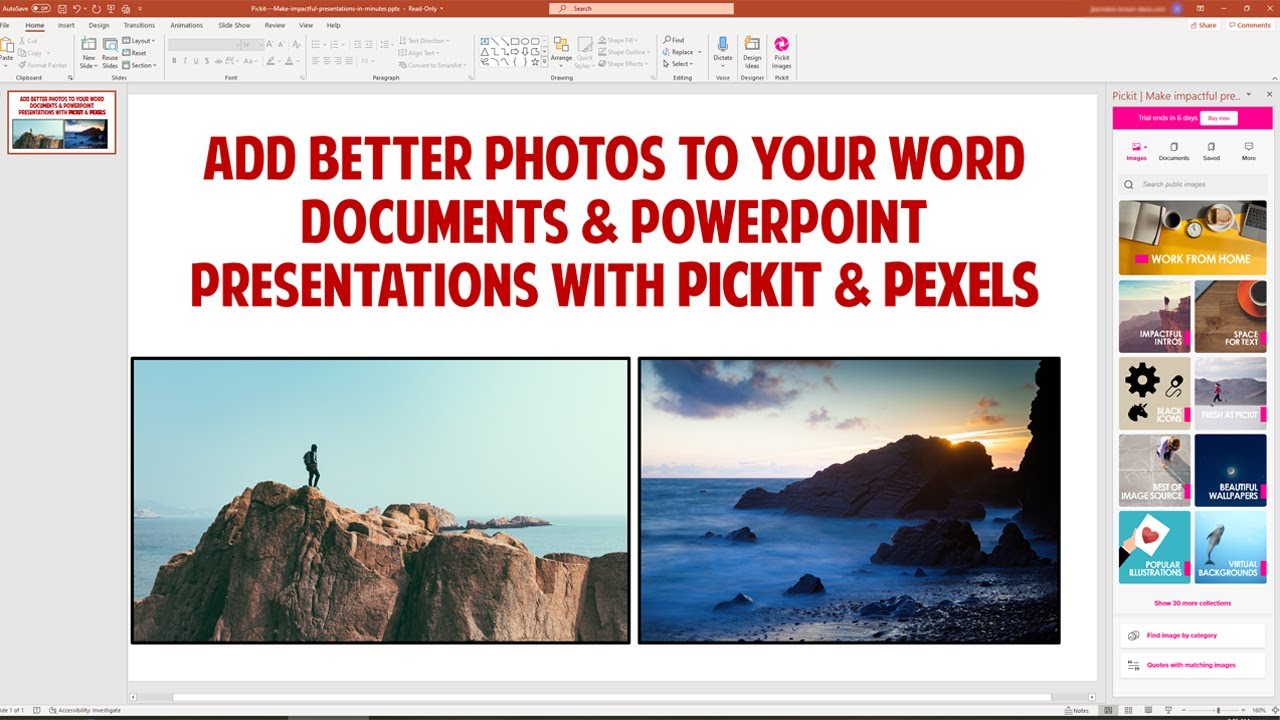Click the Share button
The image size is (1280, 720).
pos(1206,25)
